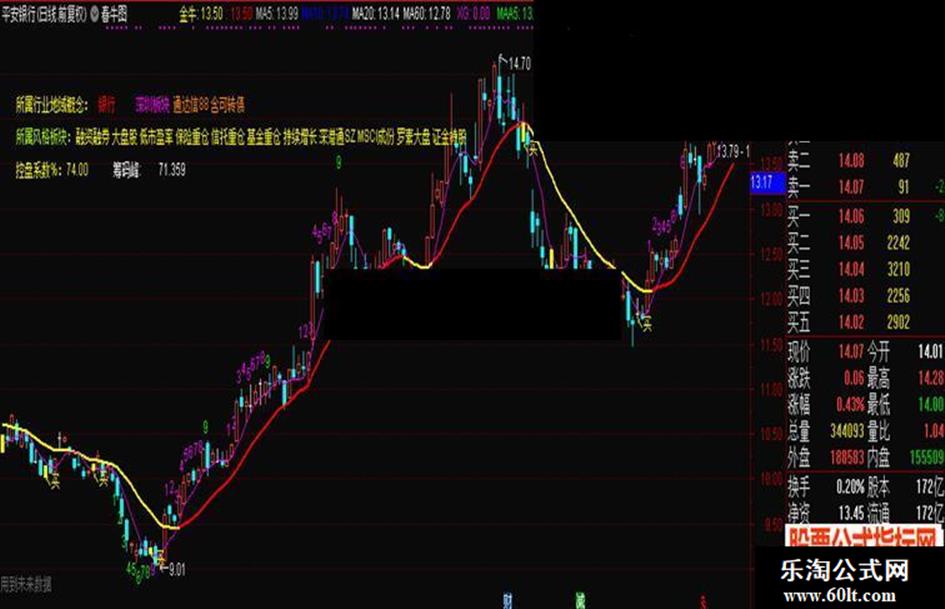The image size is (945, 609).
Task: Click the 大盘股 style tag
Action: coord(124,138)
